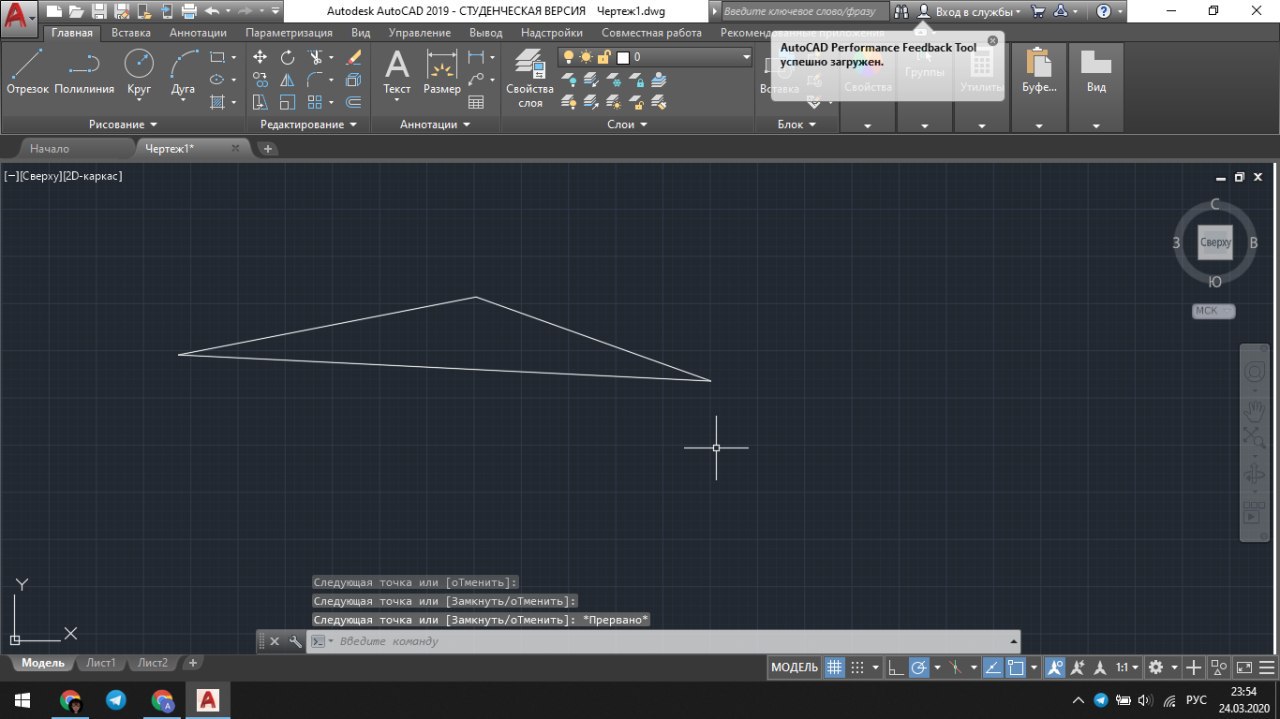Click the Move tool icon
Screen dimensions: 1280x719
coord(260,57)
